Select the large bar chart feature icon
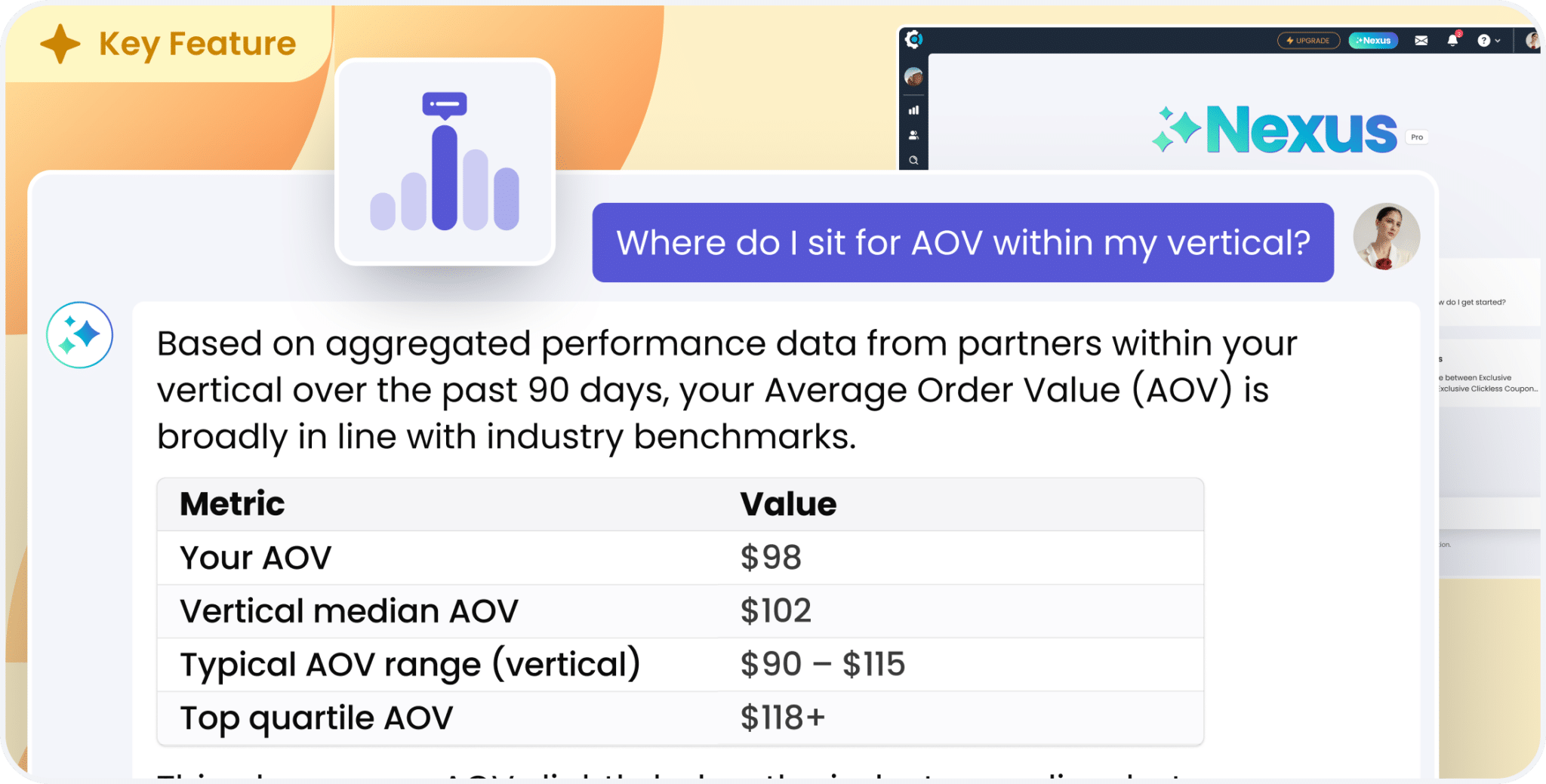The width and height of the screenshot is (1546, 784). (445, 161)
